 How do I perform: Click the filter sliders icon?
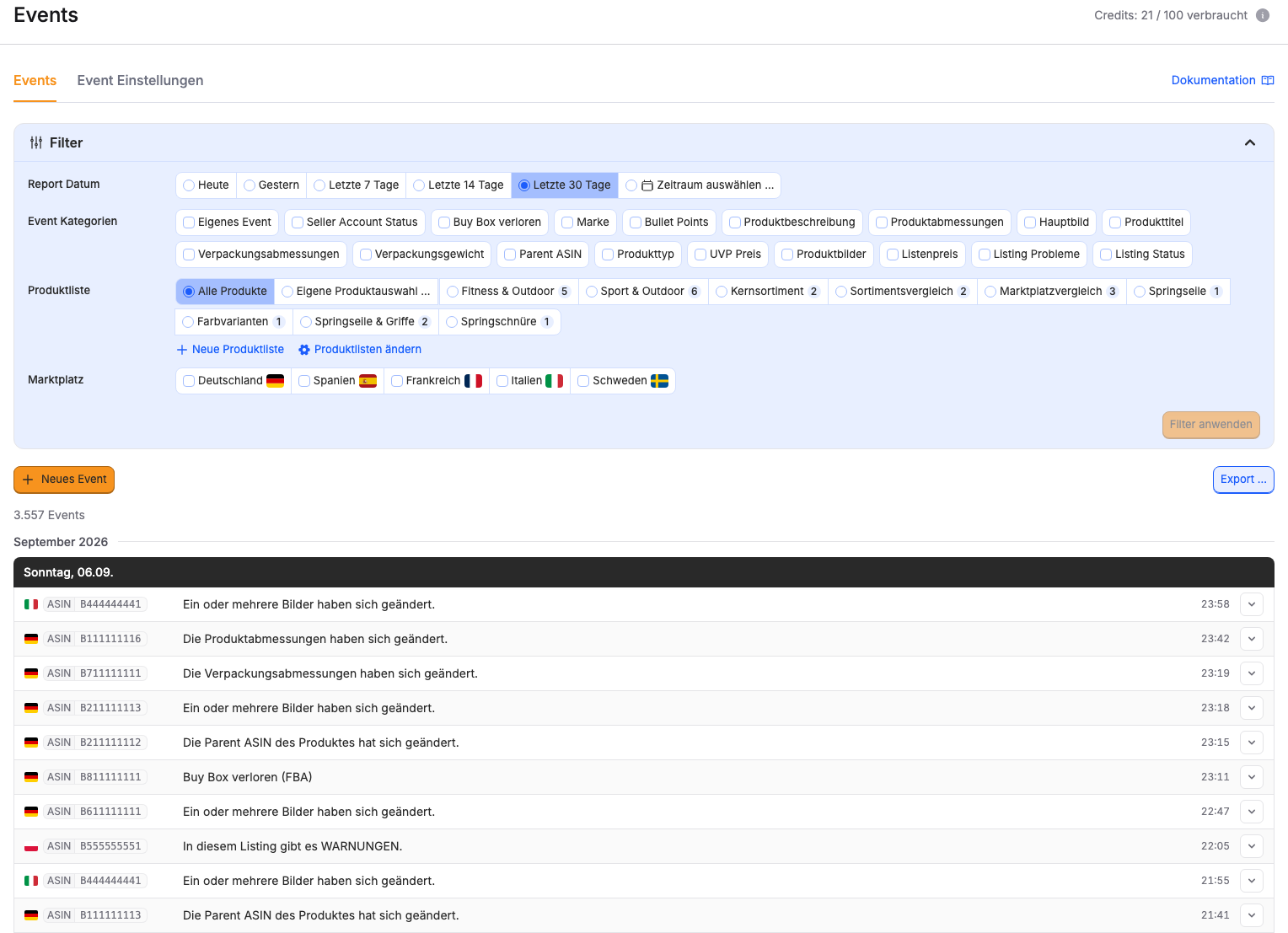tap(36, 142)
